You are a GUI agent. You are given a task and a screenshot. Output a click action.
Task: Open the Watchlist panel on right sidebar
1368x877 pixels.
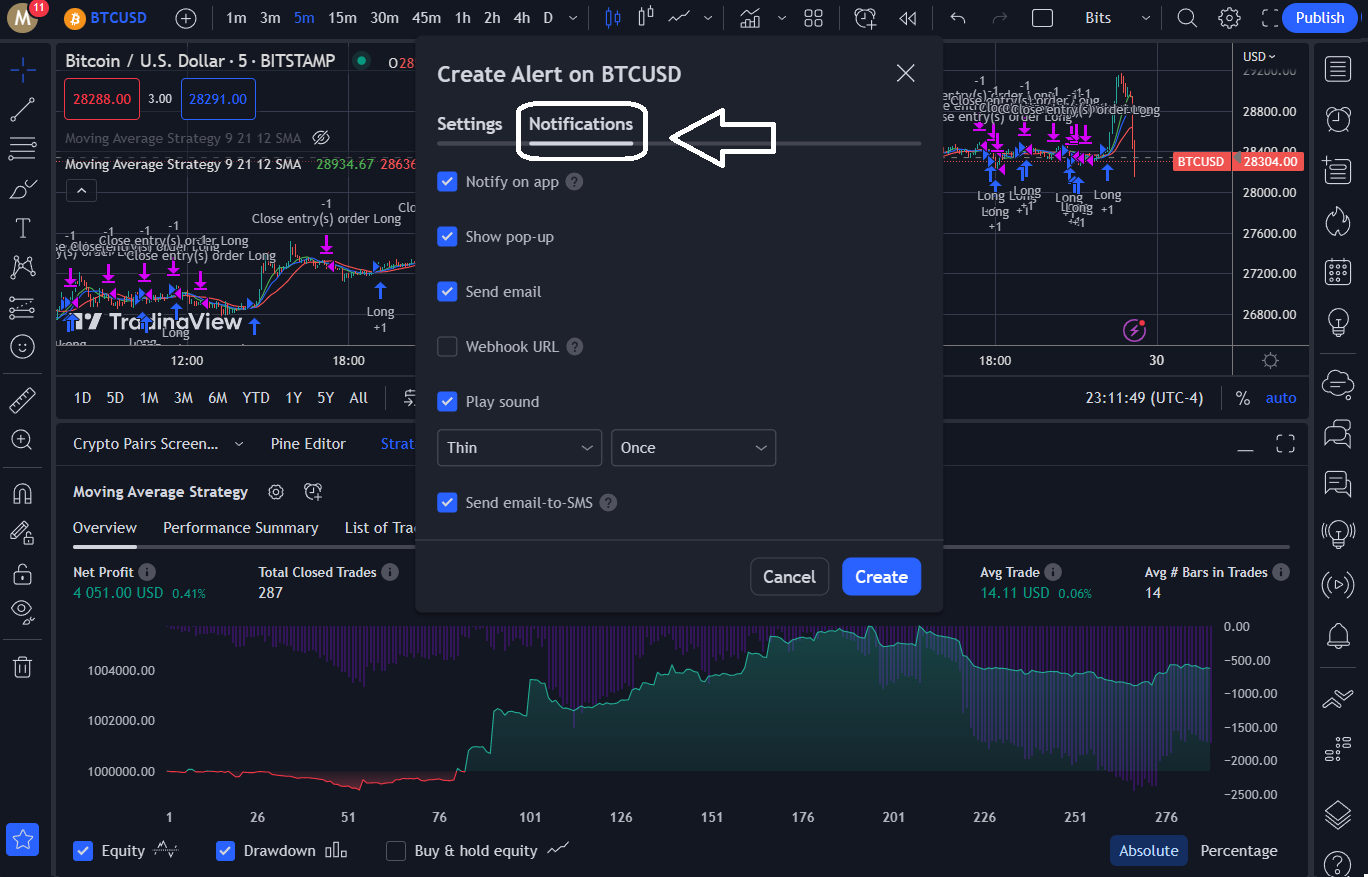tap(1338, 68)
